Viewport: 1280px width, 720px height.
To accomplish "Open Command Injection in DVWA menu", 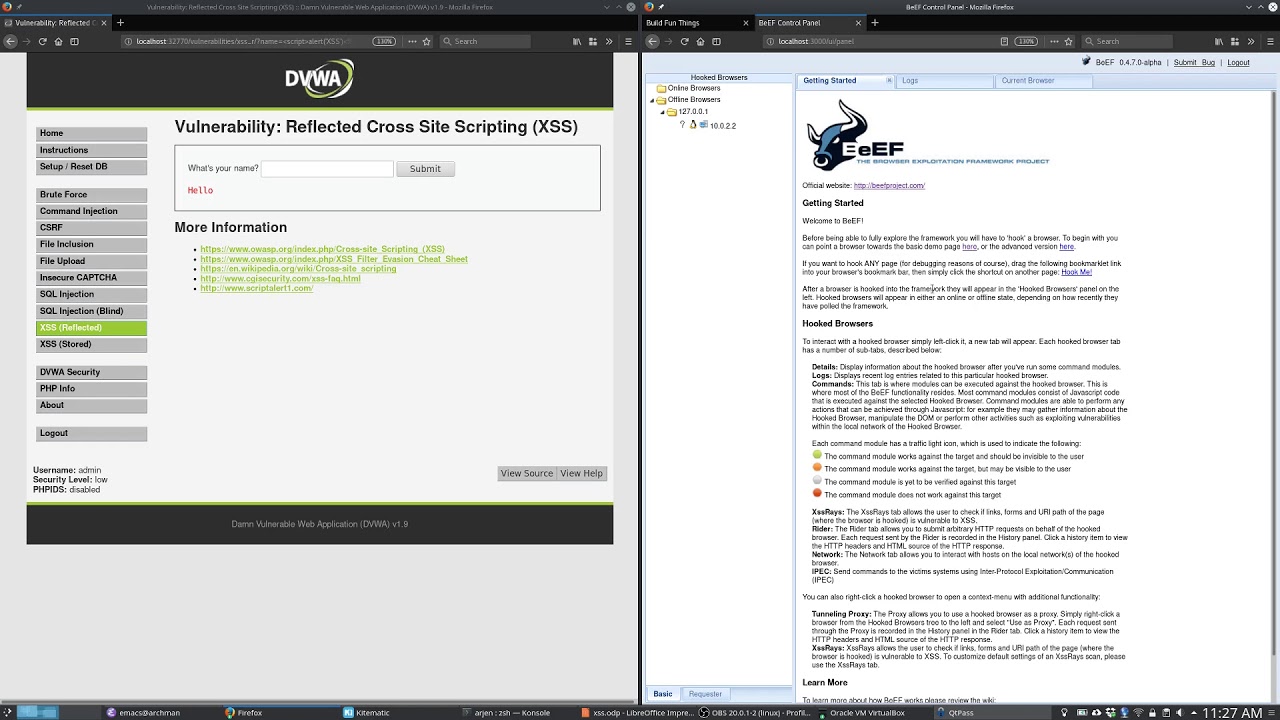I will (x=91, y=211).
